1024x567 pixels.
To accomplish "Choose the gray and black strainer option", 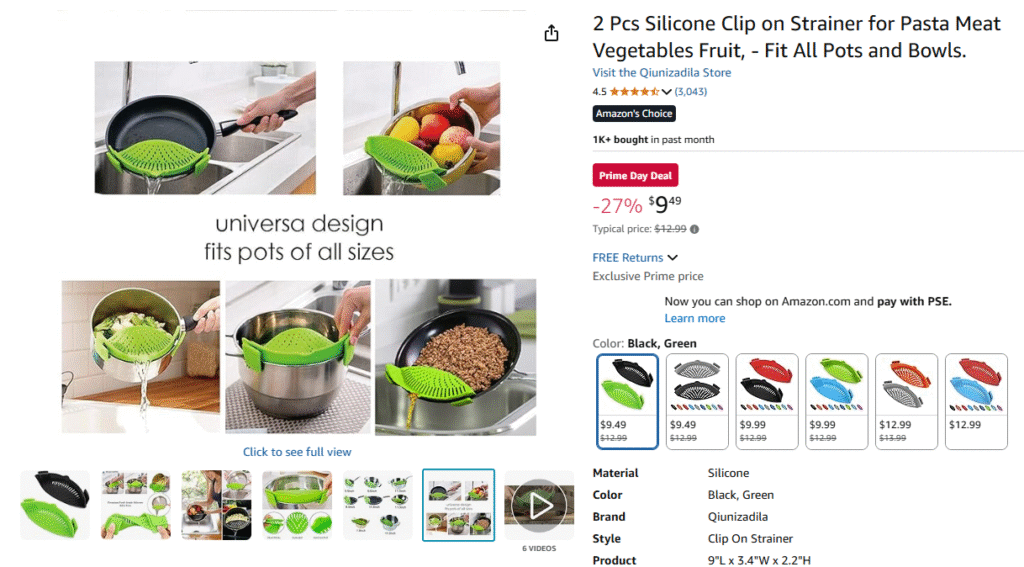I will click(x=697, y=401).
